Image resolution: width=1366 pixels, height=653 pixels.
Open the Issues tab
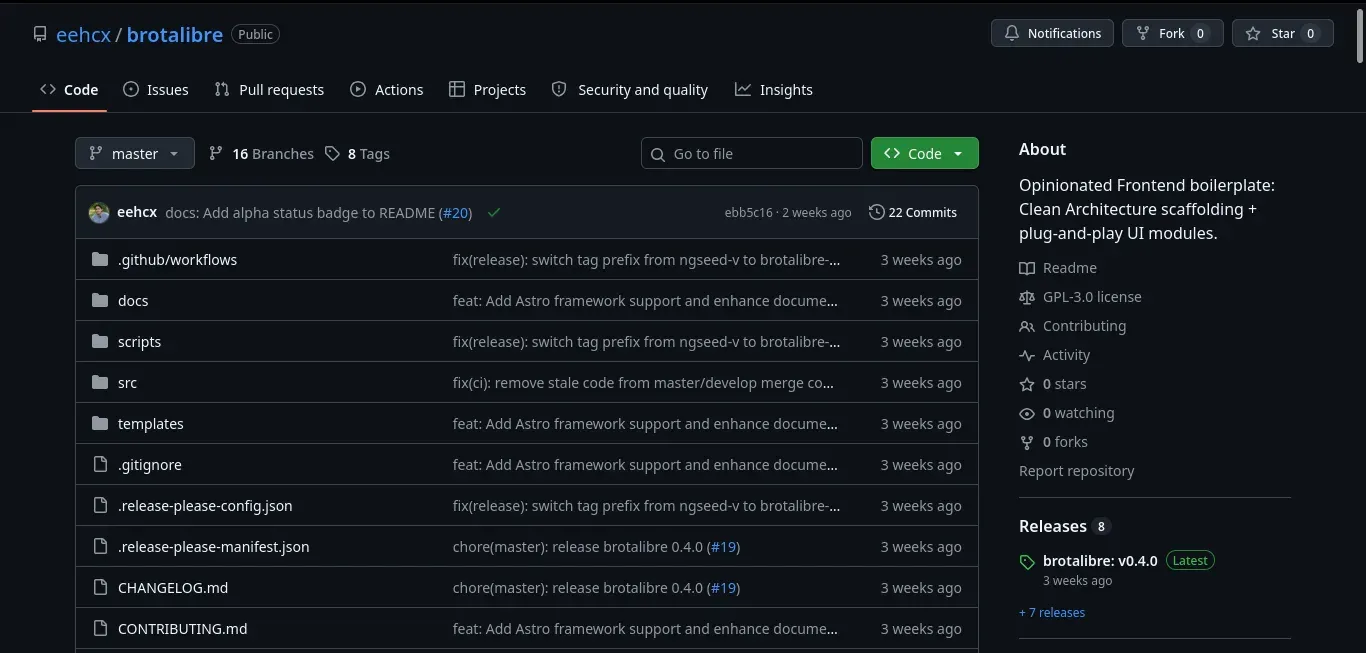click(x=156, y=89)
